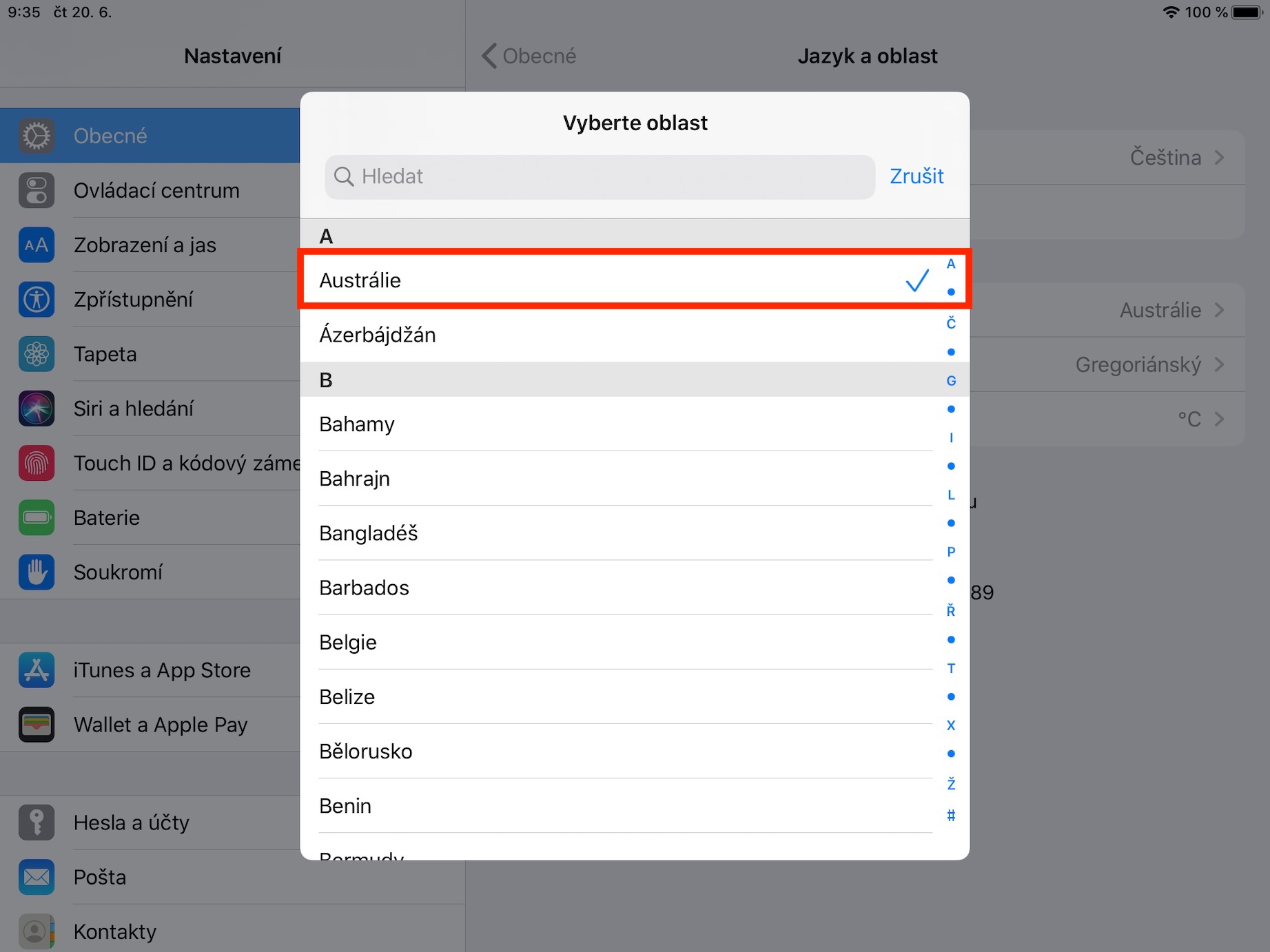This screenshot has height=952, width=1270.
Task: Tap the iTunes a App Store icon
Action: tap(37, 670)
